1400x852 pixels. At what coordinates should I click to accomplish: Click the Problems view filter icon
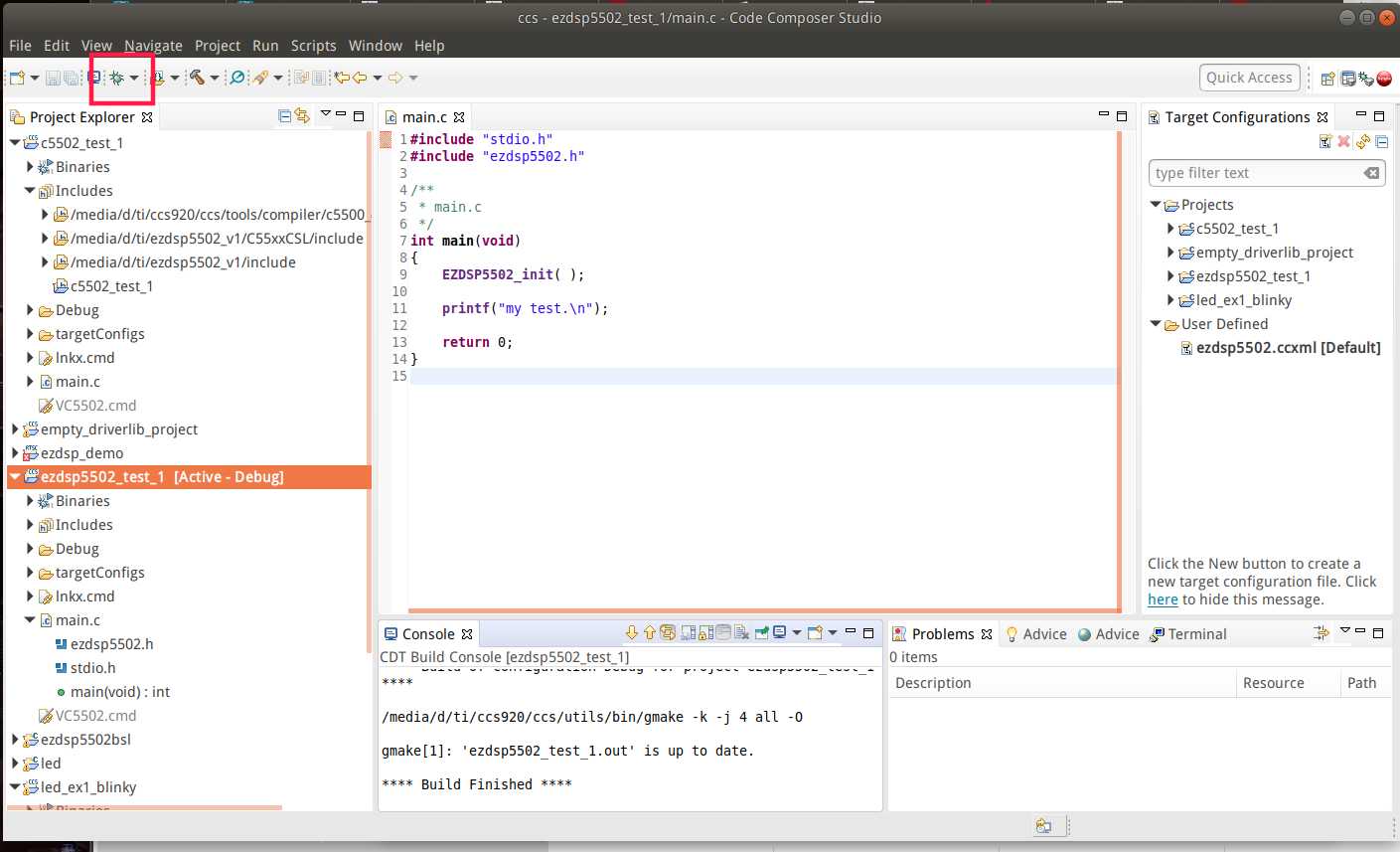[x=1321, y=633]
